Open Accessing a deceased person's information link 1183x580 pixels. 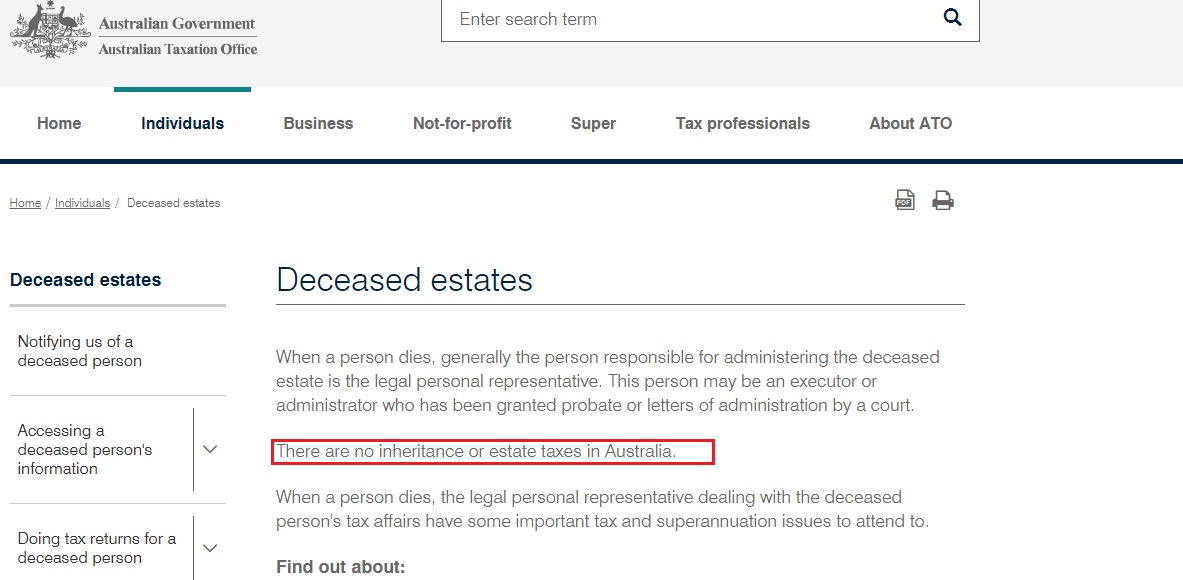coord(84,450)
